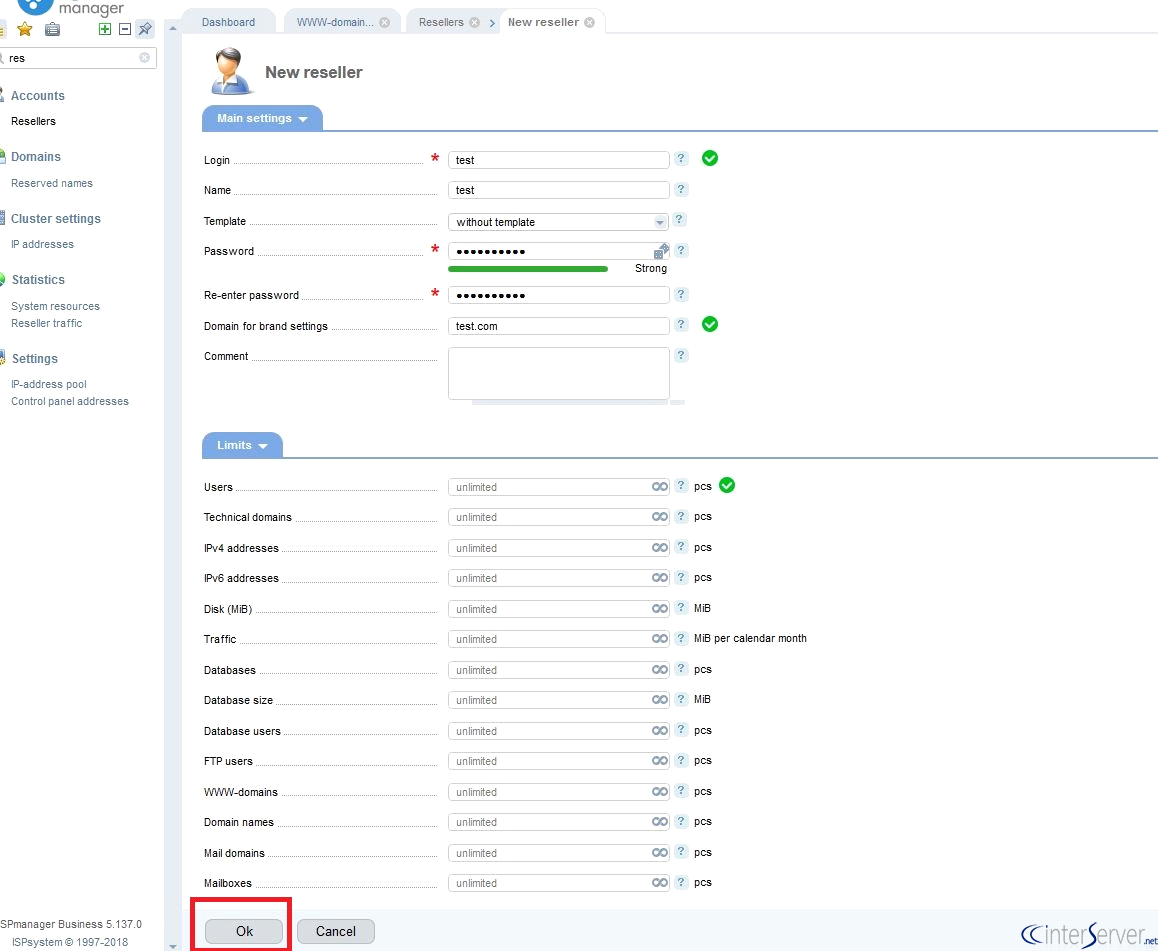The image size is (1158, 951).
Task: Expand all menu sections with plus icon
Action: coord(105,29)
